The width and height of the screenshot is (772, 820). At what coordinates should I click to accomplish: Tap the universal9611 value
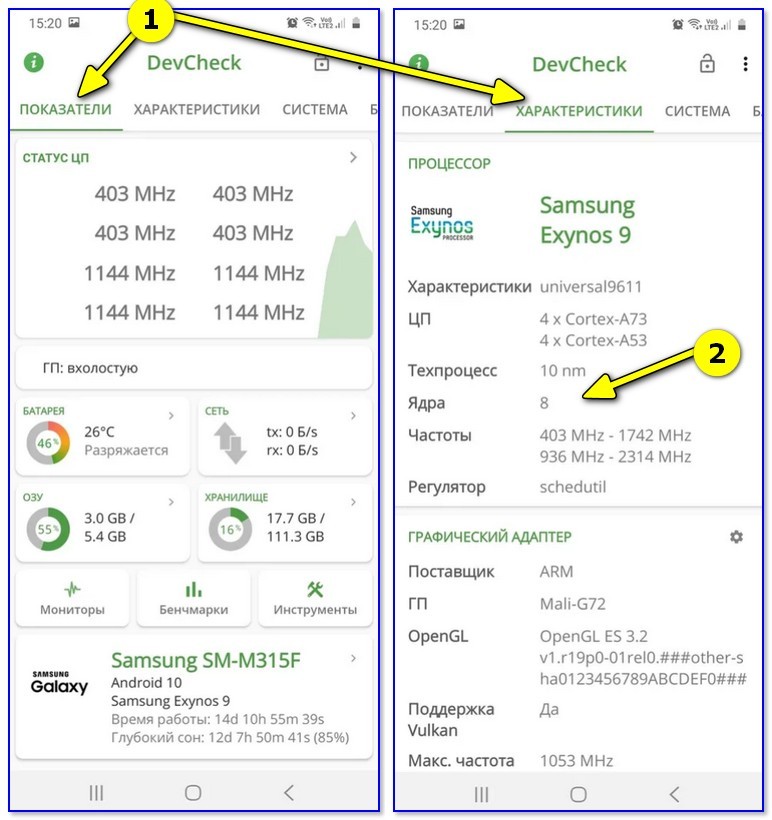591,287
